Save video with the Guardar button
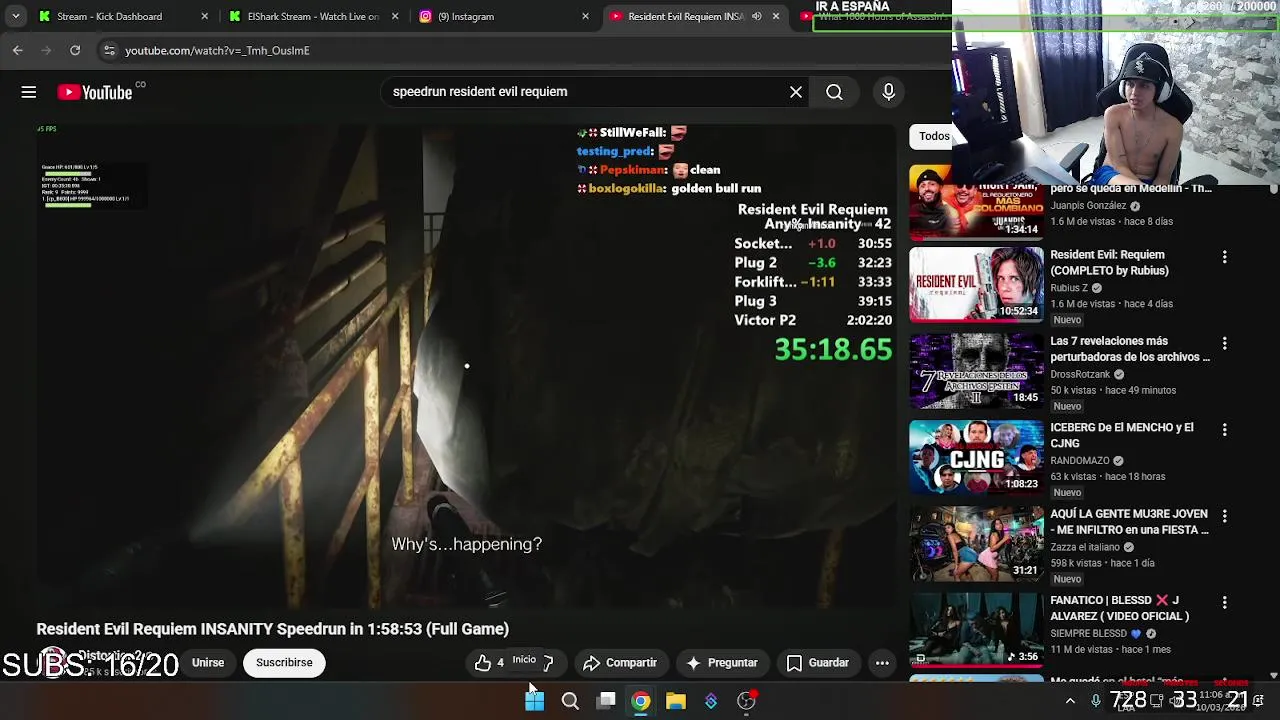 pyautogui.click(x=817, y=663)
